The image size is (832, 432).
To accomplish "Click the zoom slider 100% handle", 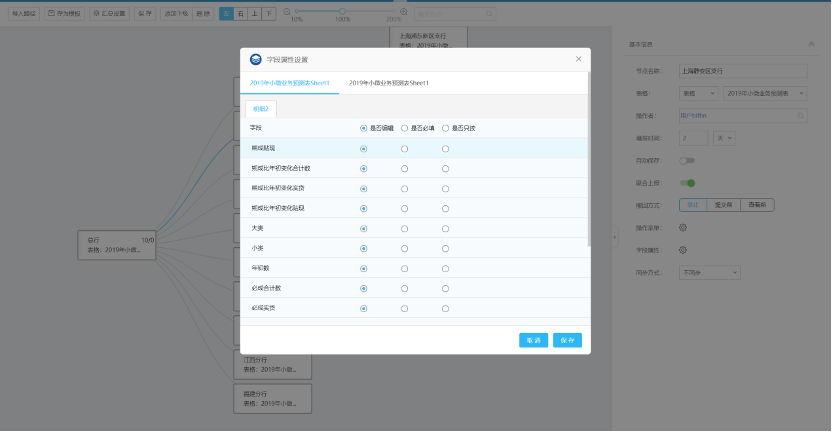I will (x=343, y=11).
